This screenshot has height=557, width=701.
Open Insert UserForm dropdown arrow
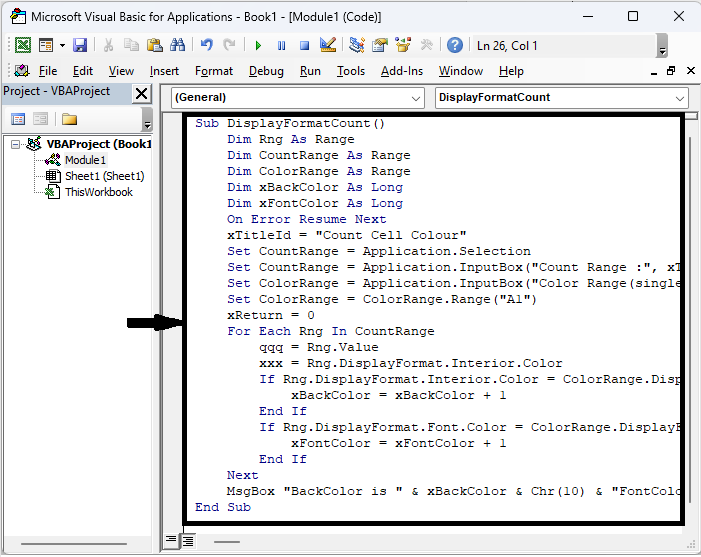62,46
